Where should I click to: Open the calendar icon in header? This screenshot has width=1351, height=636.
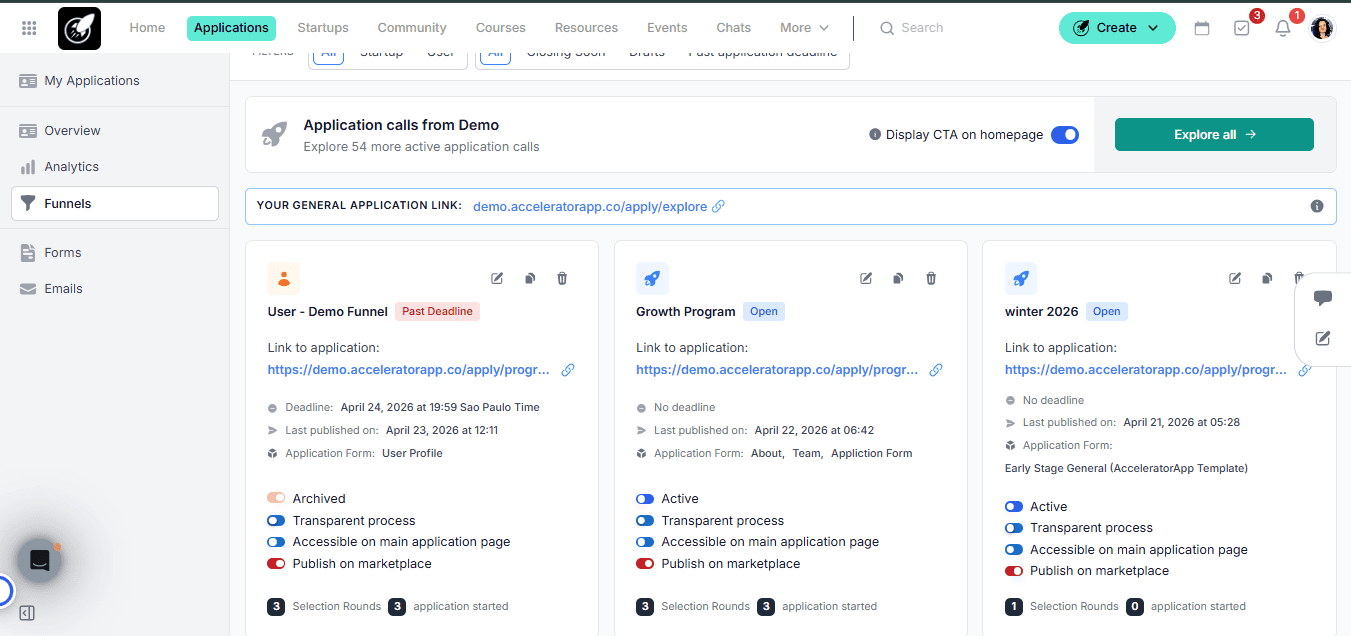click(1202, 28)
